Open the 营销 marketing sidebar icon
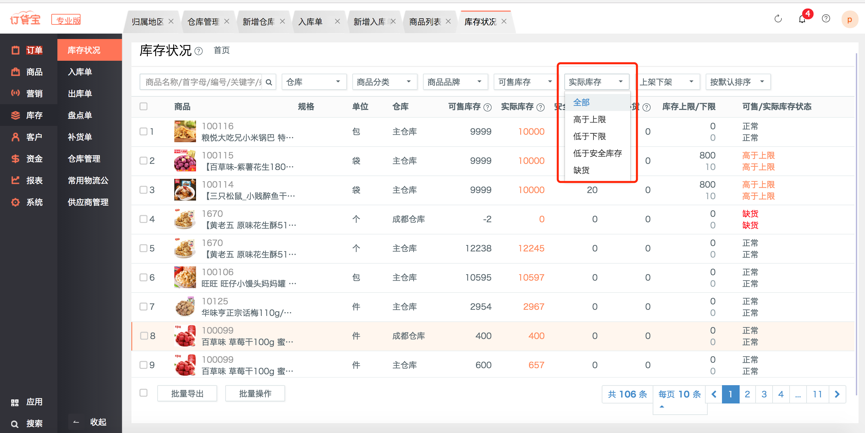Viewport: 865px width, 433px height. point(15,93)
